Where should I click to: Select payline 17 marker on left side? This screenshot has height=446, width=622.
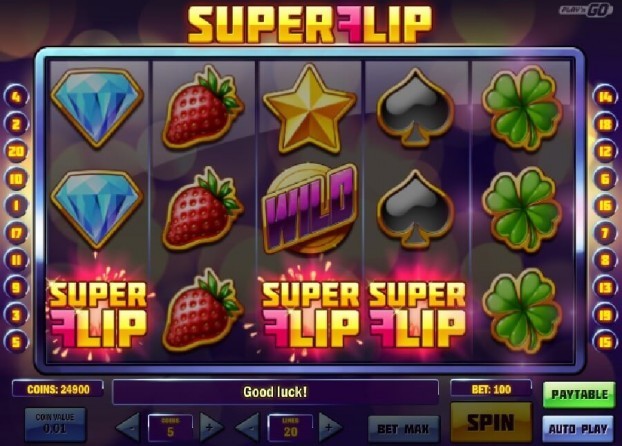point(16,233)
